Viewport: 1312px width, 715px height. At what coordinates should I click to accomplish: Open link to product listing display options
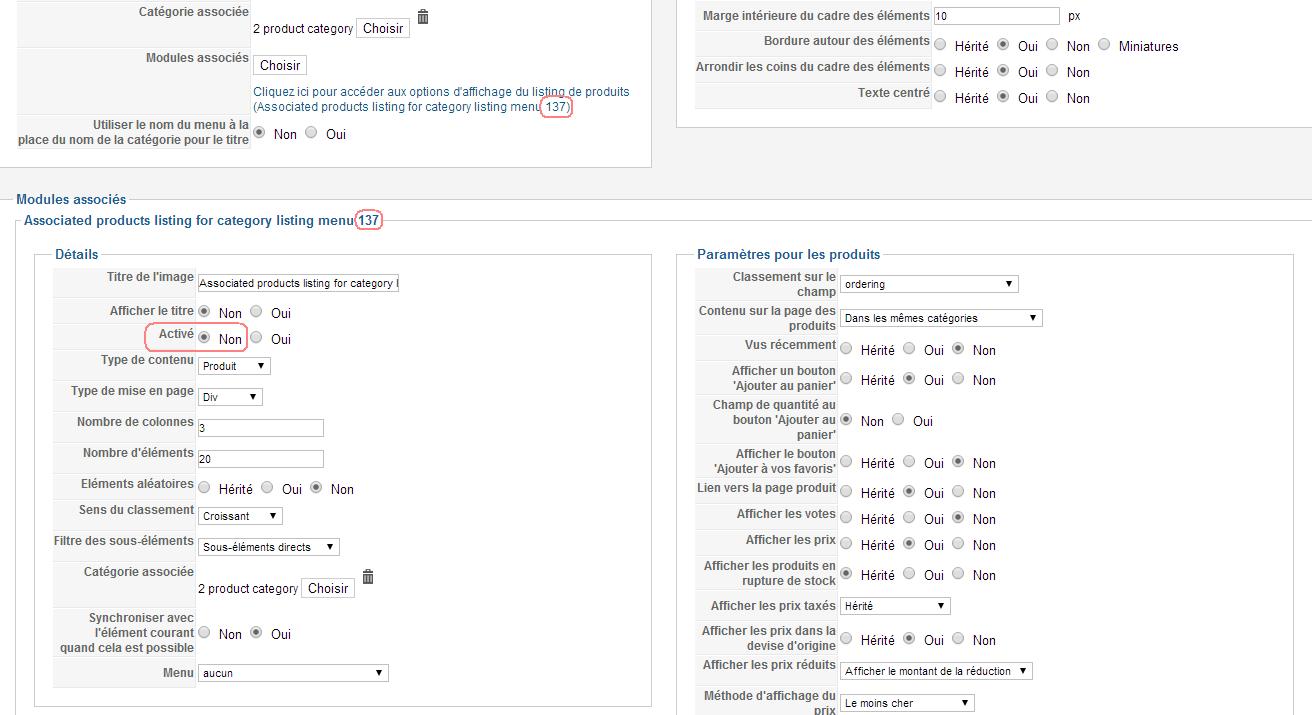441,99
